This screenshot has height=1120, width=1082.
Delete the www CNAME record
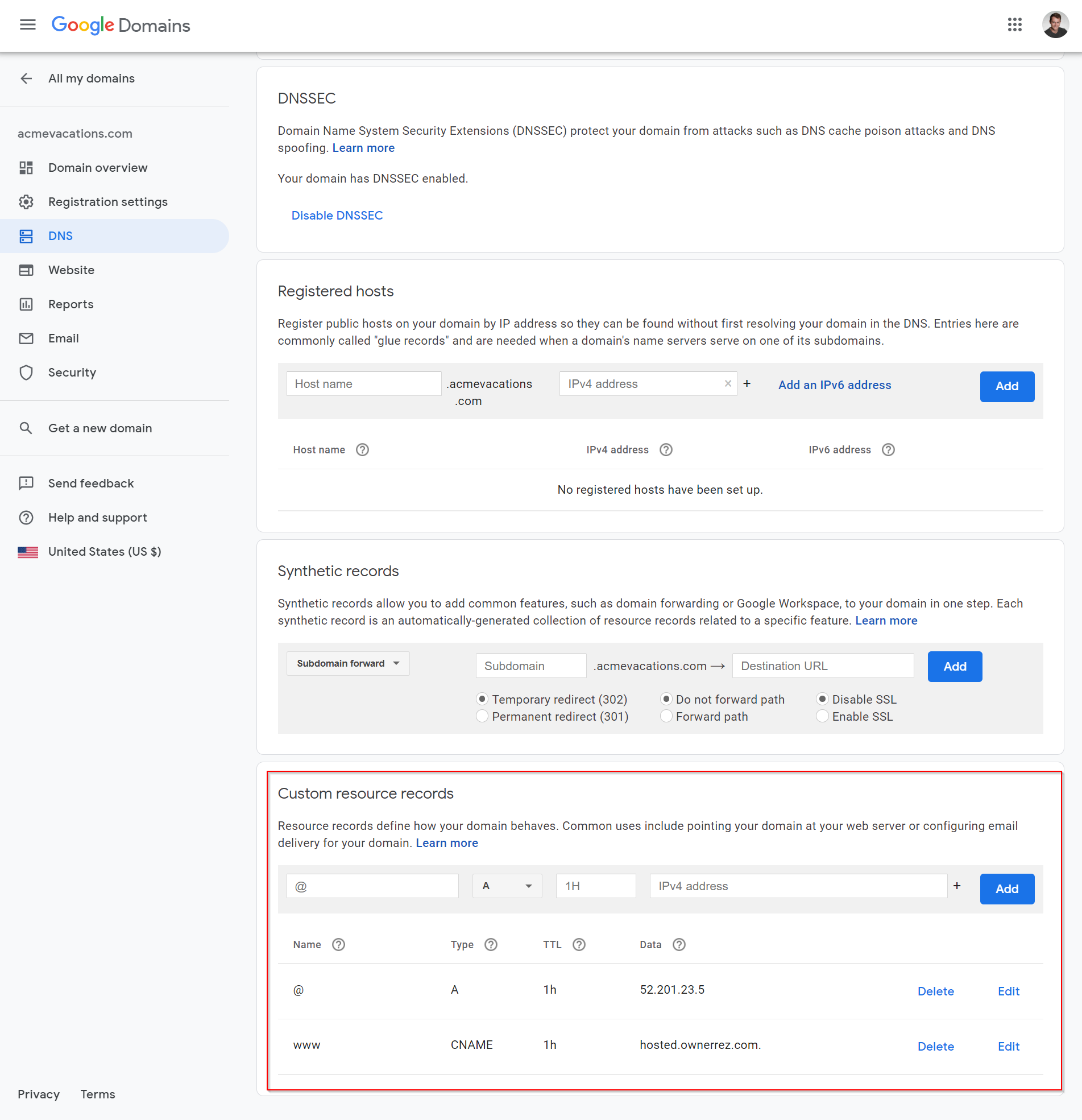pyautogui.click(x=936, y=1046)
